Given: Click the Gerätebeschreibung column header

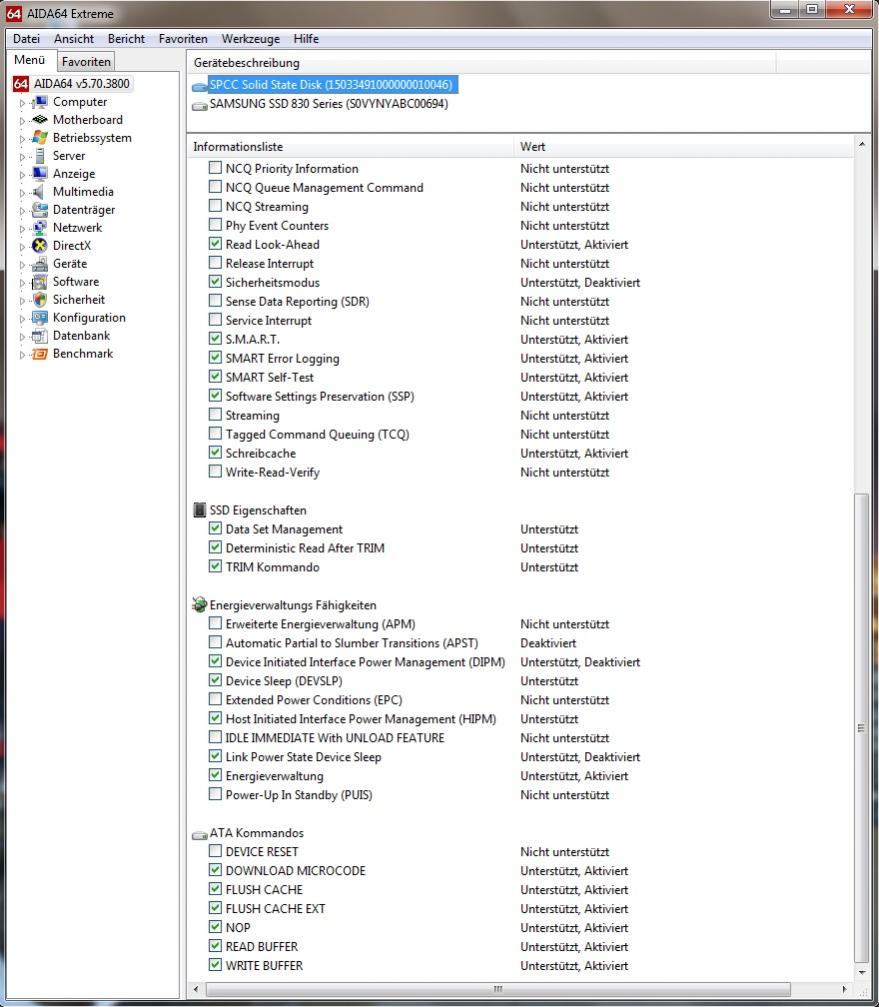Looking at the screenshot, I should point(482,63).
